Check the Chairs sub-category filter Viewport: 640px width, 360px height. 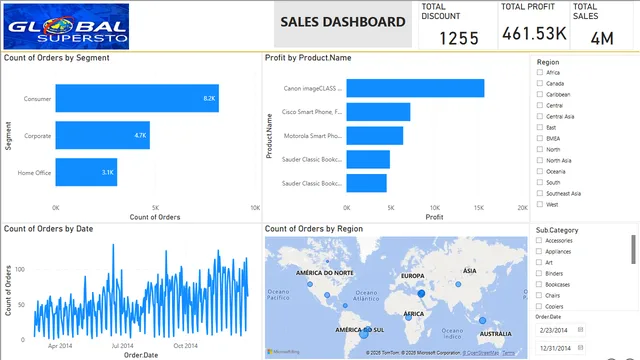[539, 295]
